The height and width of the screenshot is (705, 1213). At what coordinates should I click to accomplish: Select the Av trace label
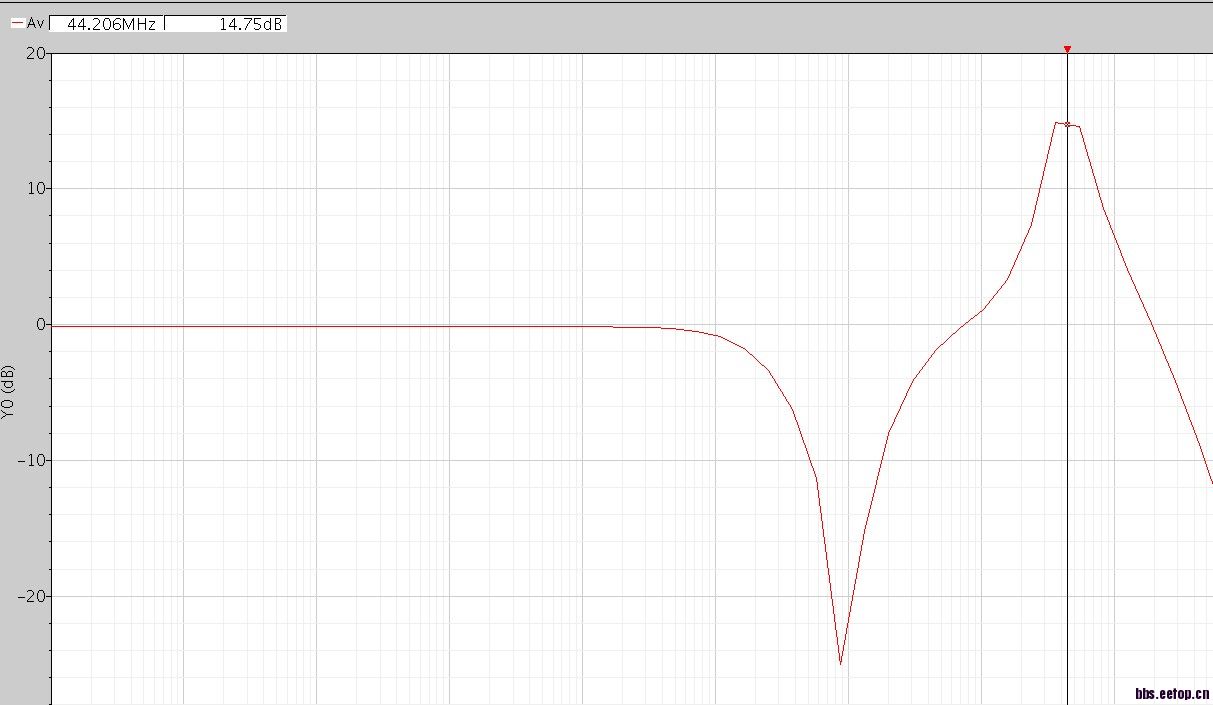pyautogui.click(x=35, y=23)
